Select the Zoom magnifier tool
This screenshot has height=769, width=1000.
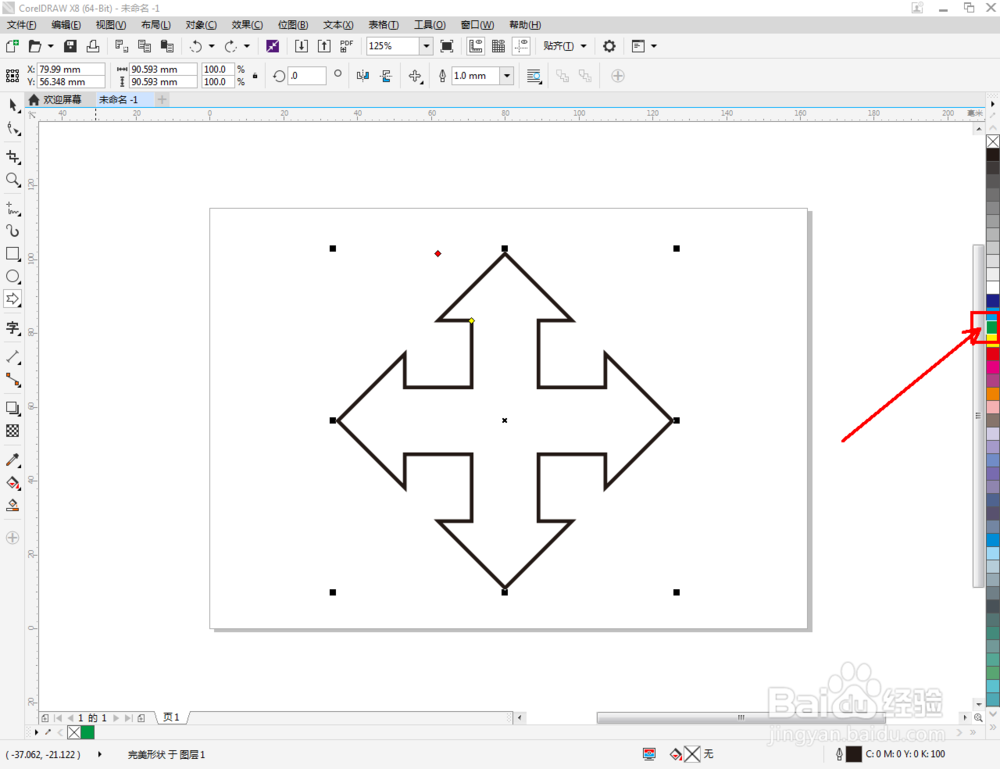(13, 180)
